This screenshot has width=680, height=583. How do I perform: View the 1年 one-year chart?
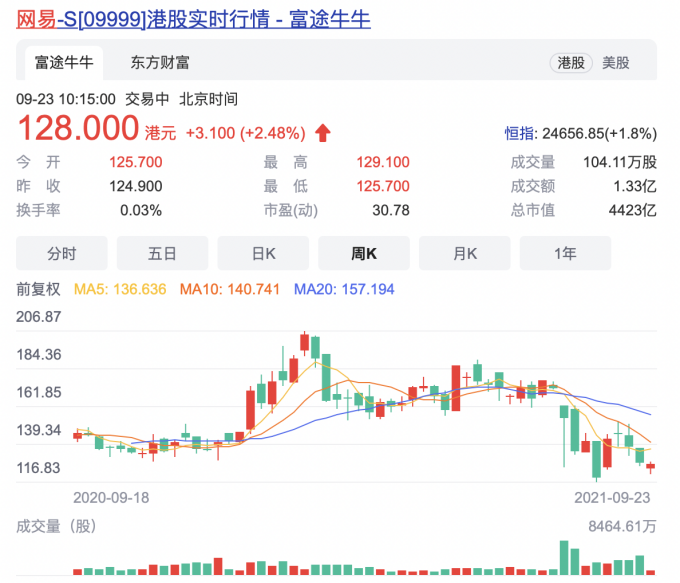pos(565,253)
